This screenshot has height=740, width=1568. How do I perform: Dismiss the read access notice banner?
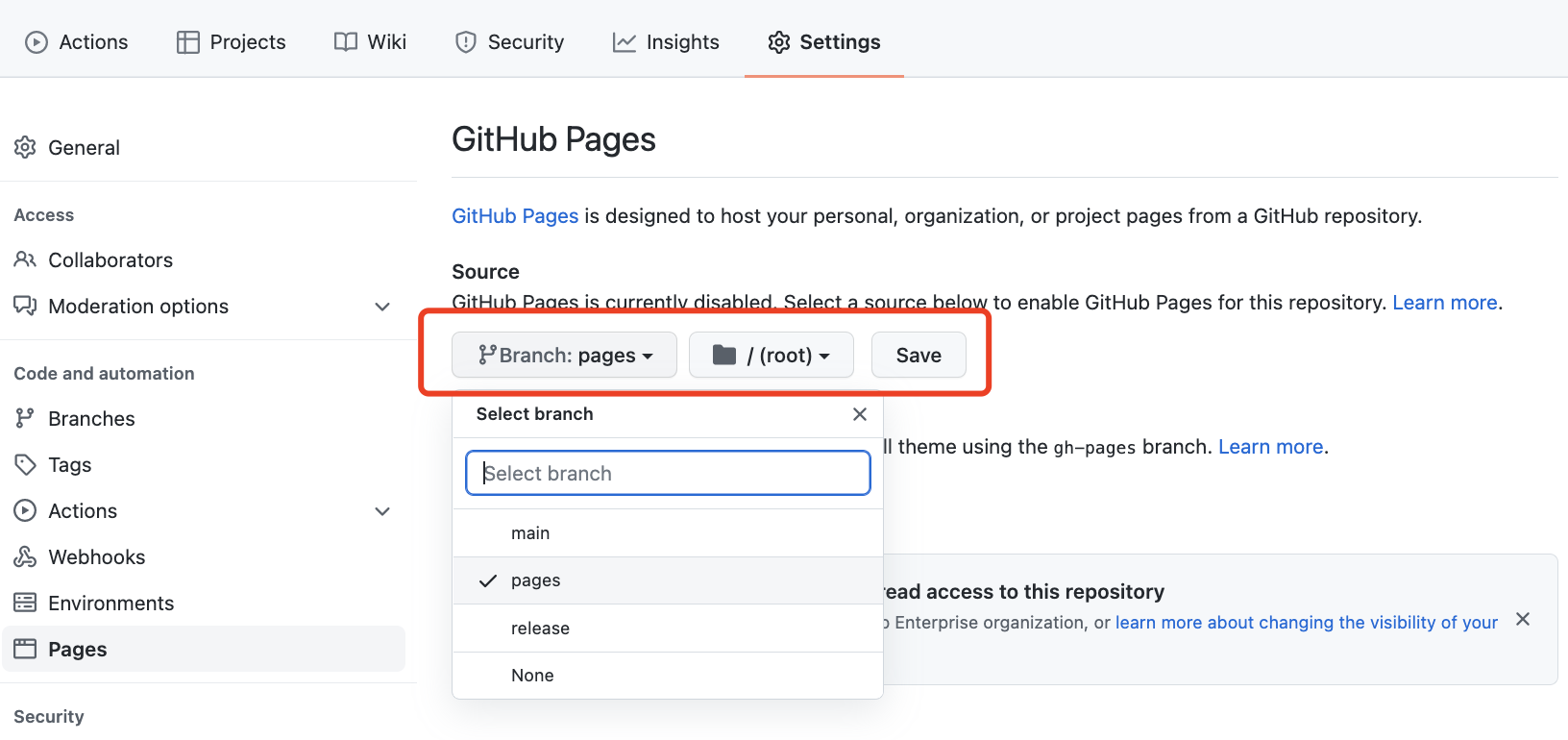tap(1523, 619)
